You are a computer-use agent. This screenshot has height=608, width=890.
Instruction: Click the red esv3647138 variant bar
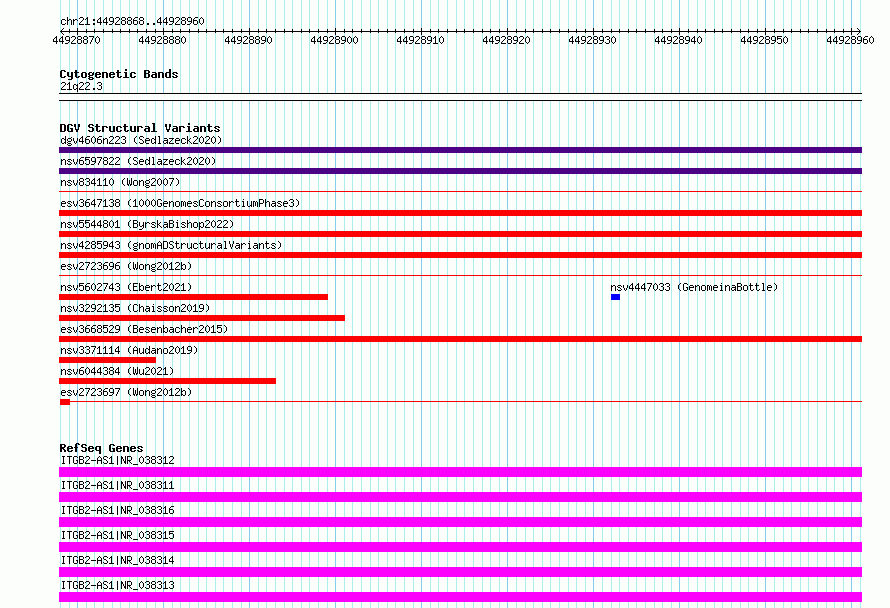click(x=460, y=213)
